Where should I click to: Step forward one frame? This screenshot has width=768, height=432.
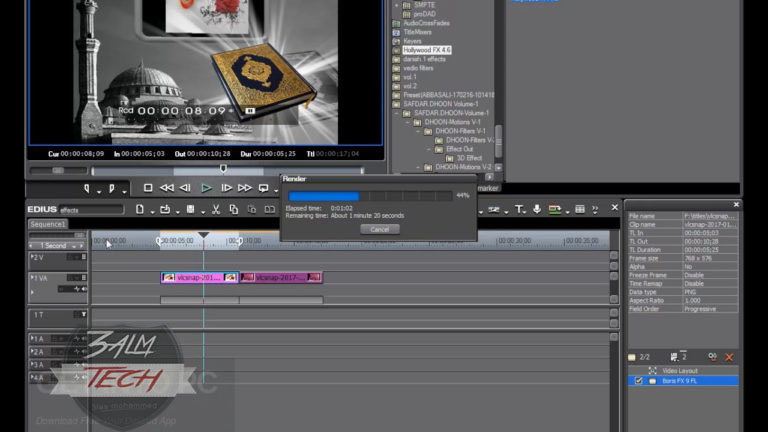226,188
